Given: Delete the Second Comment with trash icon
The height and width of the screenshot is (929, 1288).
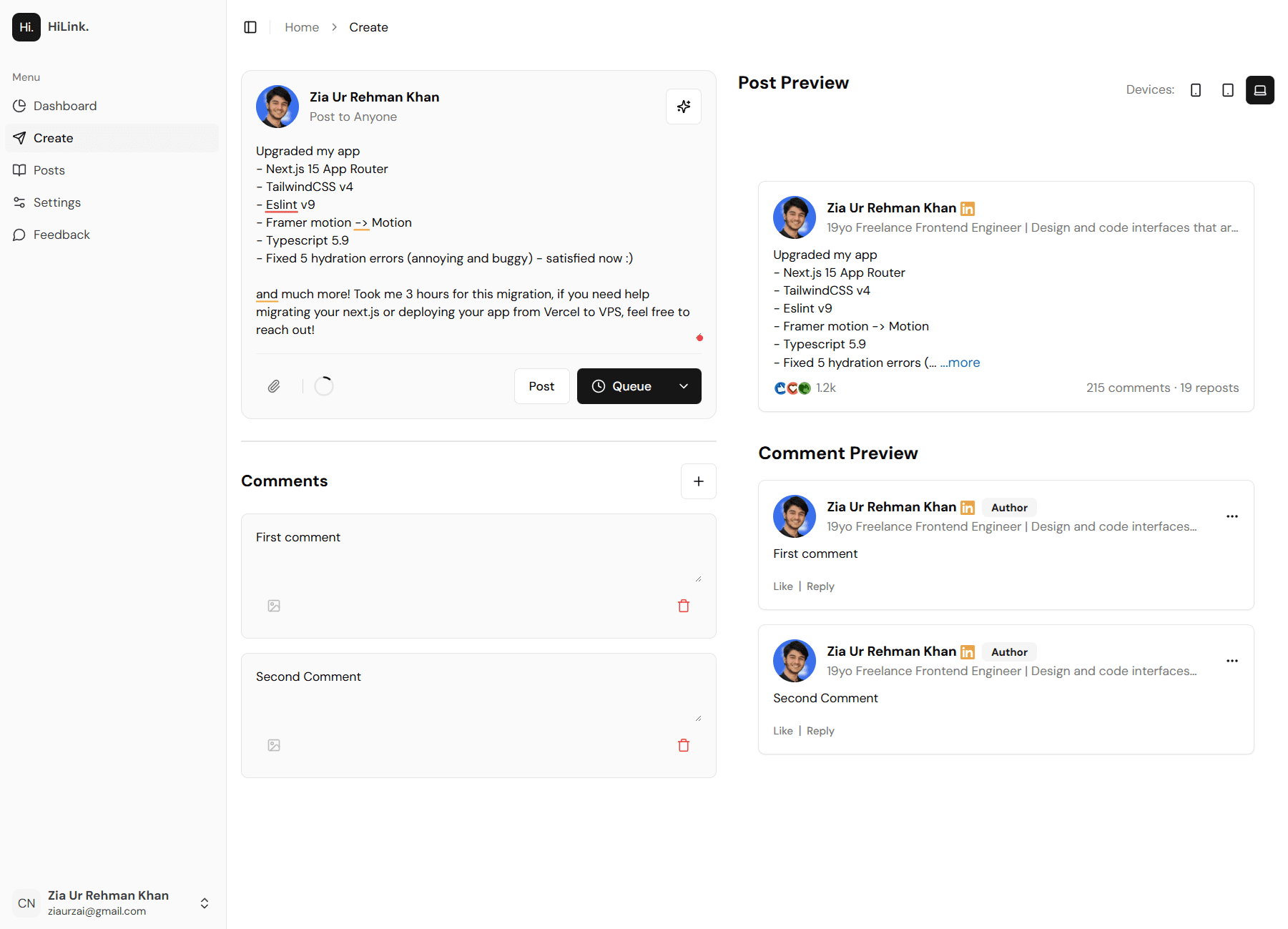Looking at the screenshot, I should click(683, 745).
